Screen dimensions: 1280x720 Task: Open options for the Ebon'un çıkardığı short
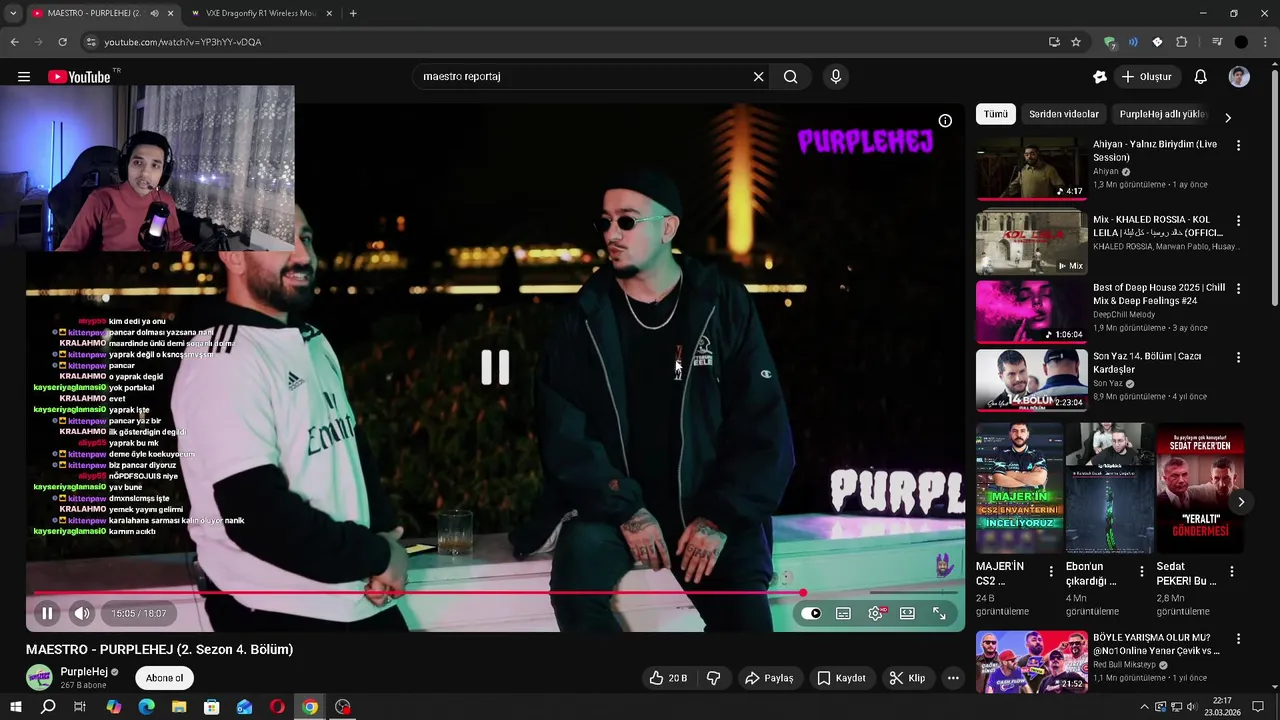coord(1141,572)
